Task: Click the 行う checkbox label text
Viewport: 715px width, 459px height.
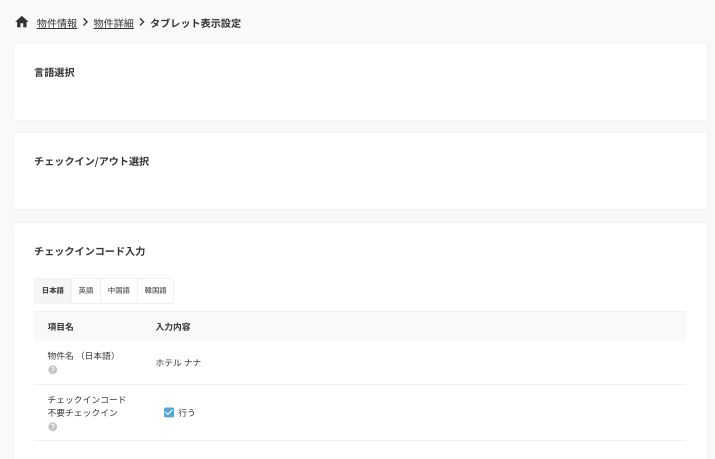Action: tap(187, 412)
